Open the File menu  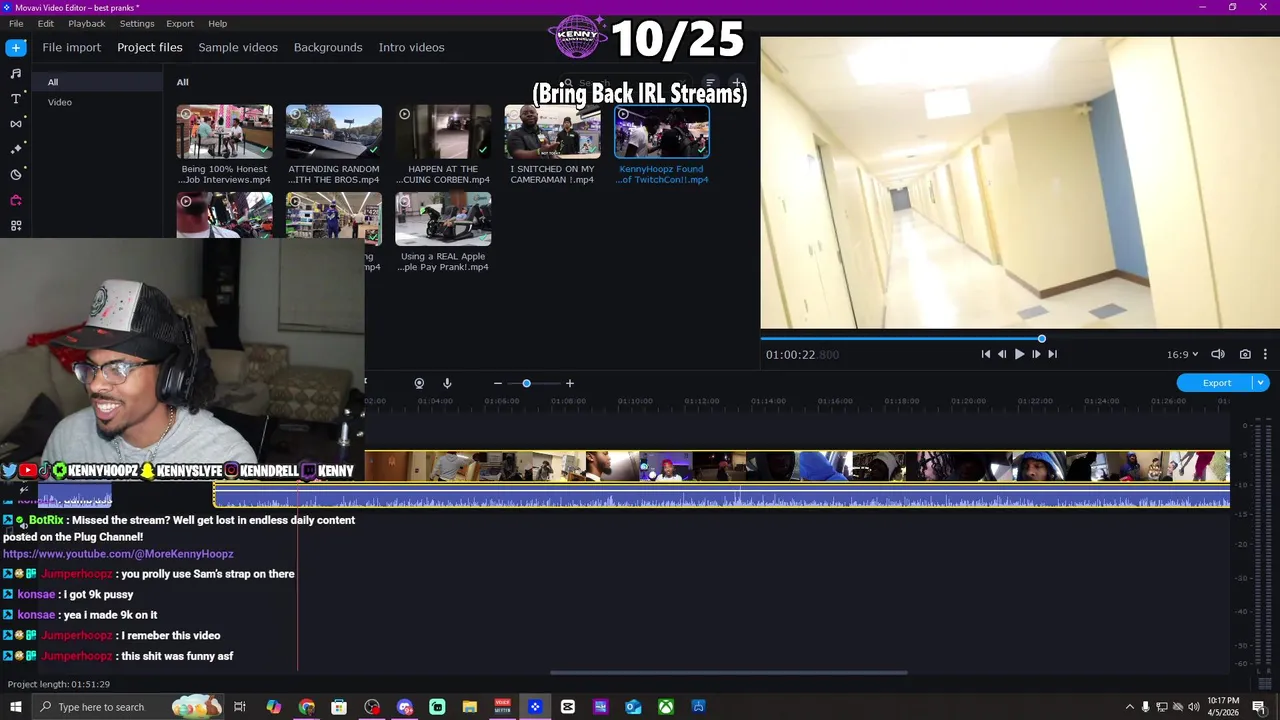[x=16, y=23]
